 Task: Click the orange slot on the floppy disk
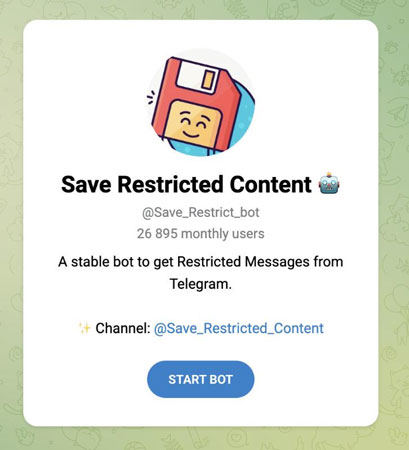click(x=208, y=79)
